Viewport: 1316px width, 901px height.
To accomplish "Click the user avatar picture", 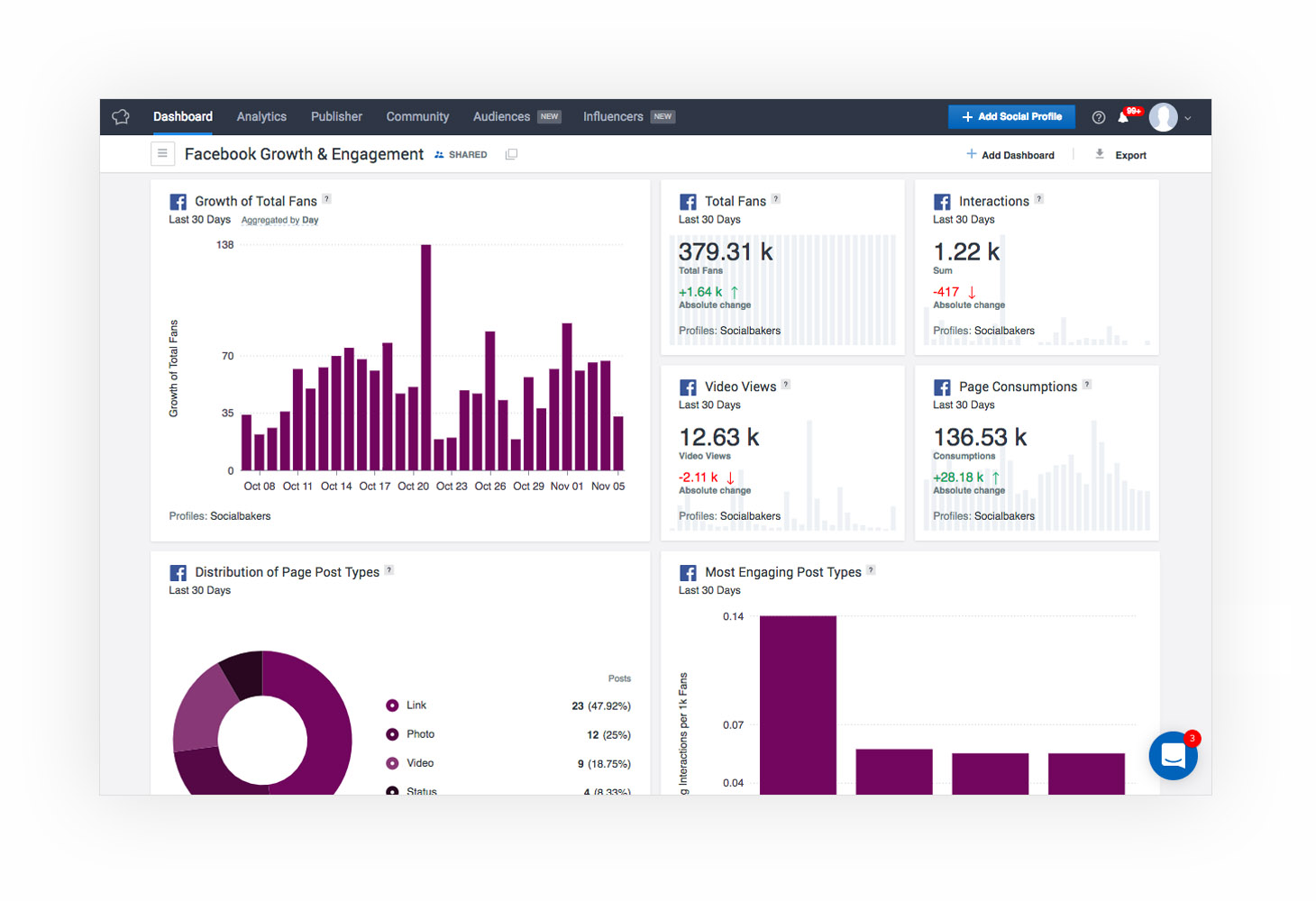I will 1163,117.
